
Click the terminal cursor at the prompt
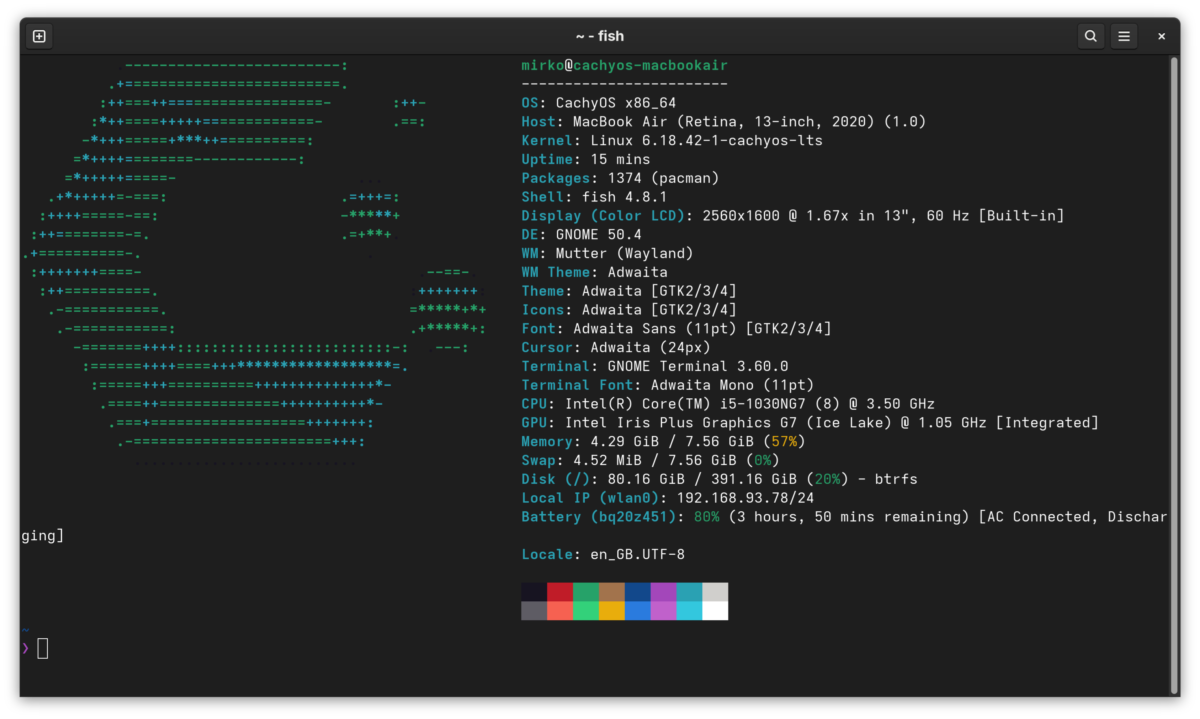click(43, 648)
